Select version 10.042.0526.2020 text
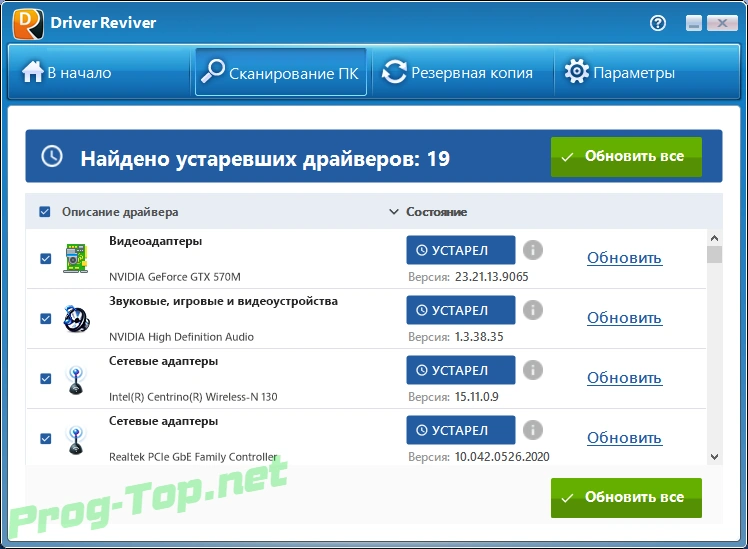The height and width of the screenshot is (549, 748). coord(502,457)
